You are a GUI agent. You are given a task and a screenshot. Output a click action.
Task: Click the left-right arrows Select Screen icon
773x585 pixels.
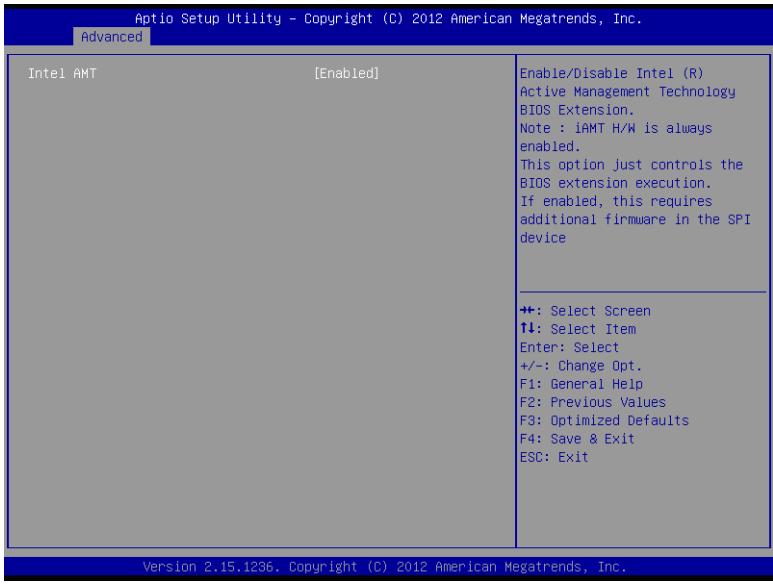coord(527,310)
